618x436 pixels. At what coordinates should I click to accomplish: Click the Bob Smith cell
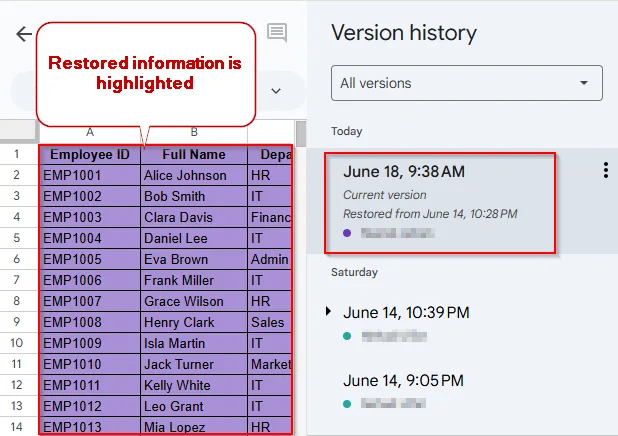pyautogui.click(x=194, y=196)
